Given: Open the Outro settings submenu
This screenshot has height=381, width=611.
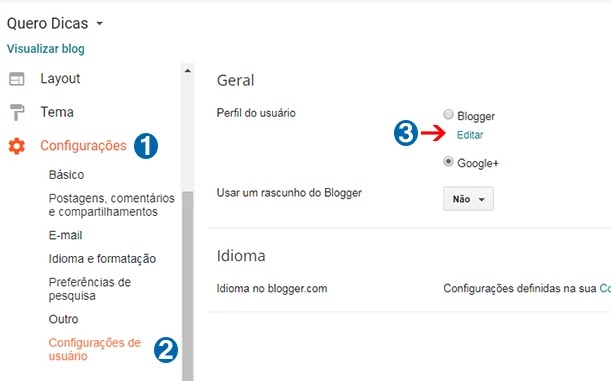Looking at the screenshot, I should (x=64, y=319).
